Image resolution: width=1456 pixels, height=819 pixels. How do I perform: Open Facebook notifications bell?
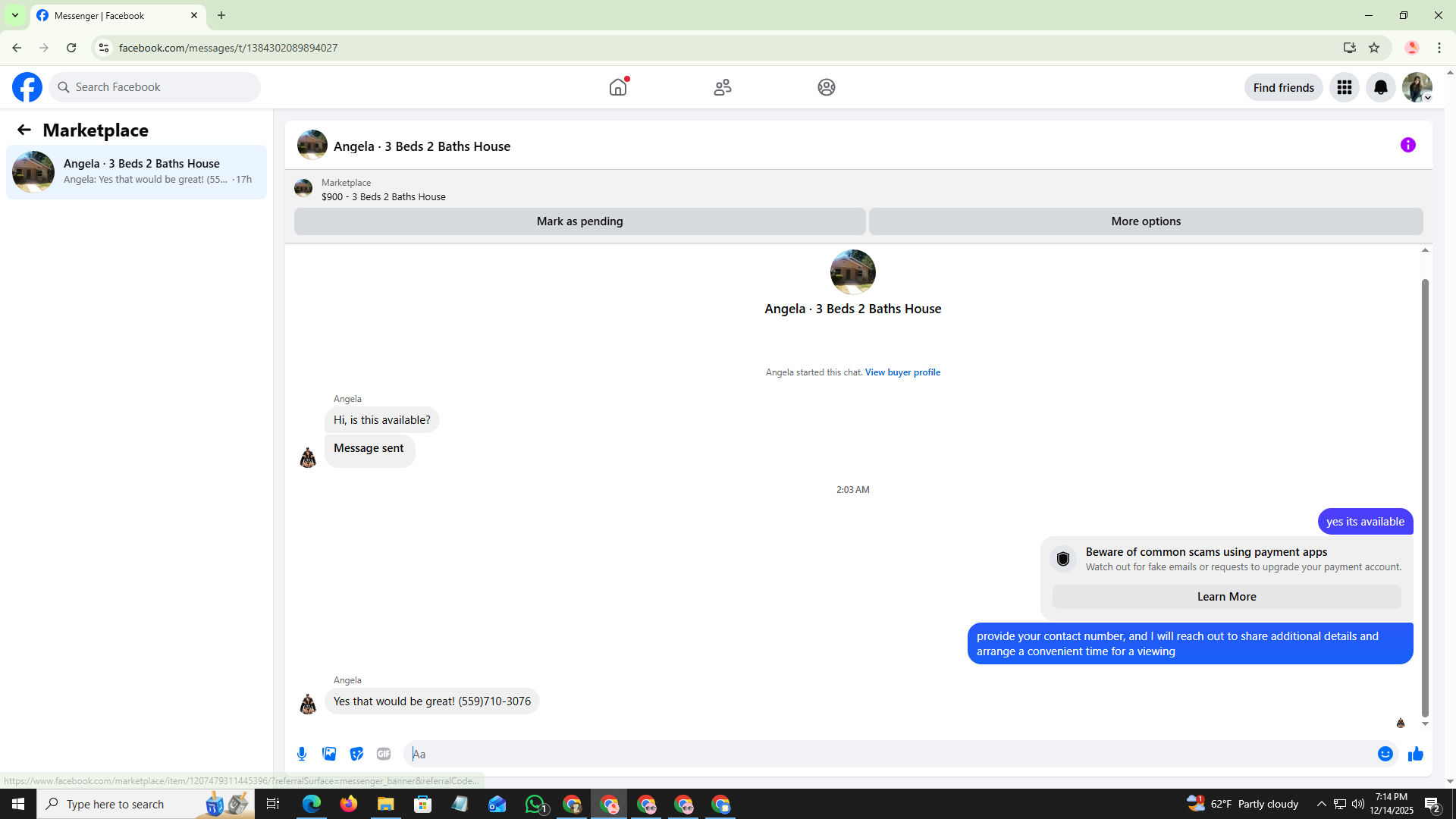(1380, 87)
